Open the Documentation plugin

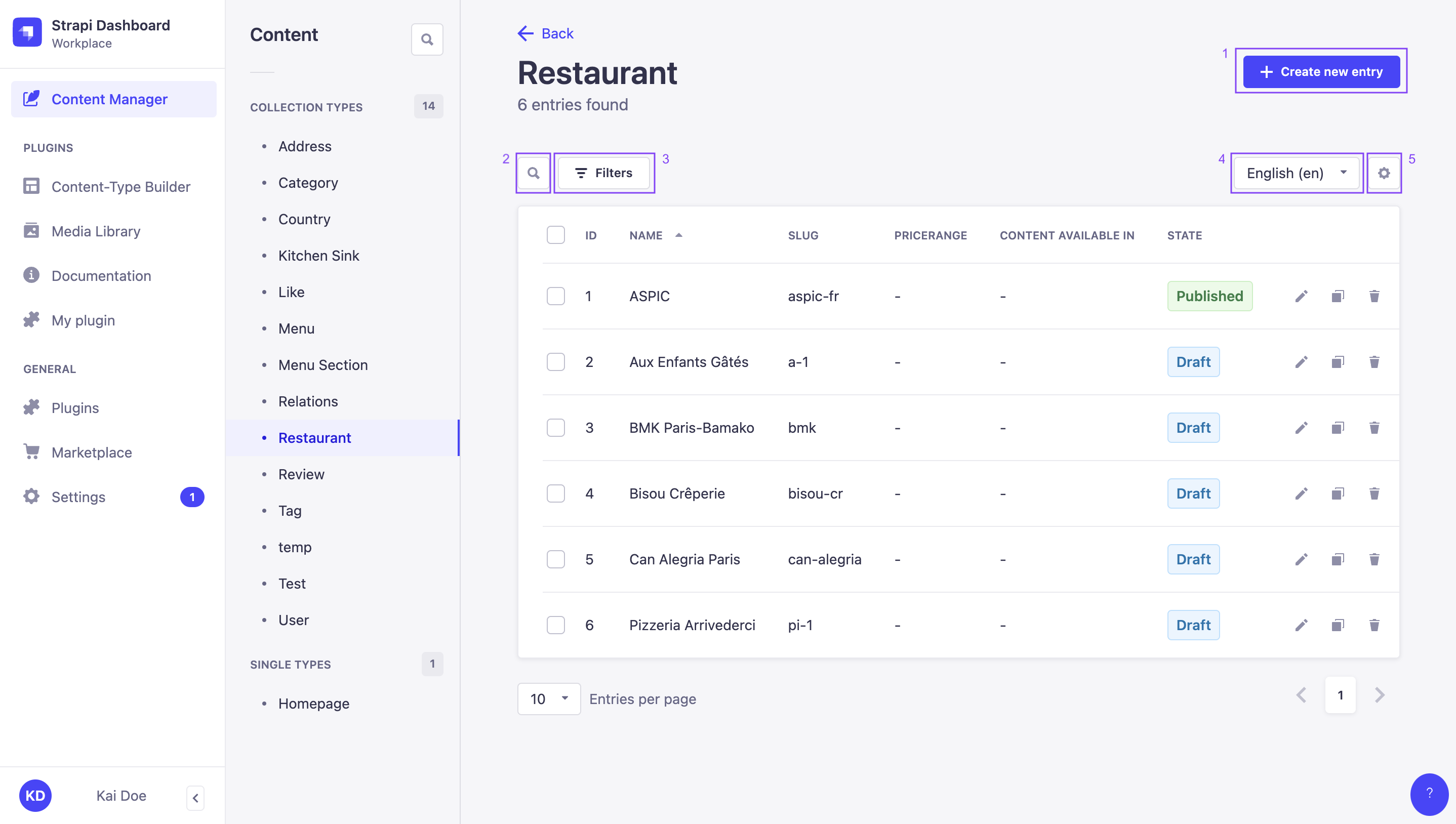pyautogui.click(x=101, y=276)
